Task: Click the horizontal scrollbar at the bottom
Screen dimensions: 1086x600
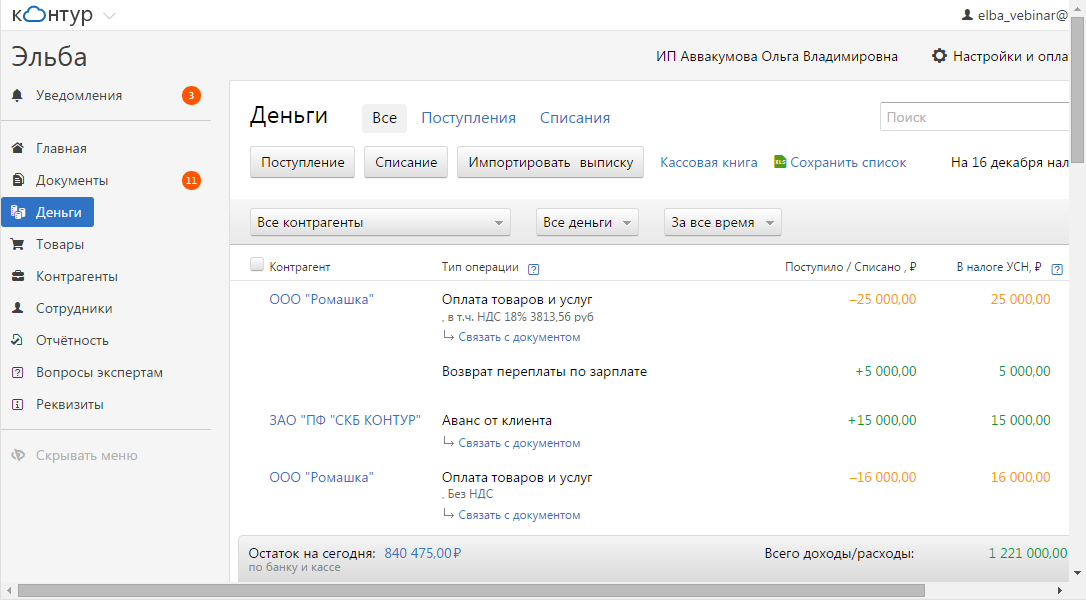Action: (471, 590)
